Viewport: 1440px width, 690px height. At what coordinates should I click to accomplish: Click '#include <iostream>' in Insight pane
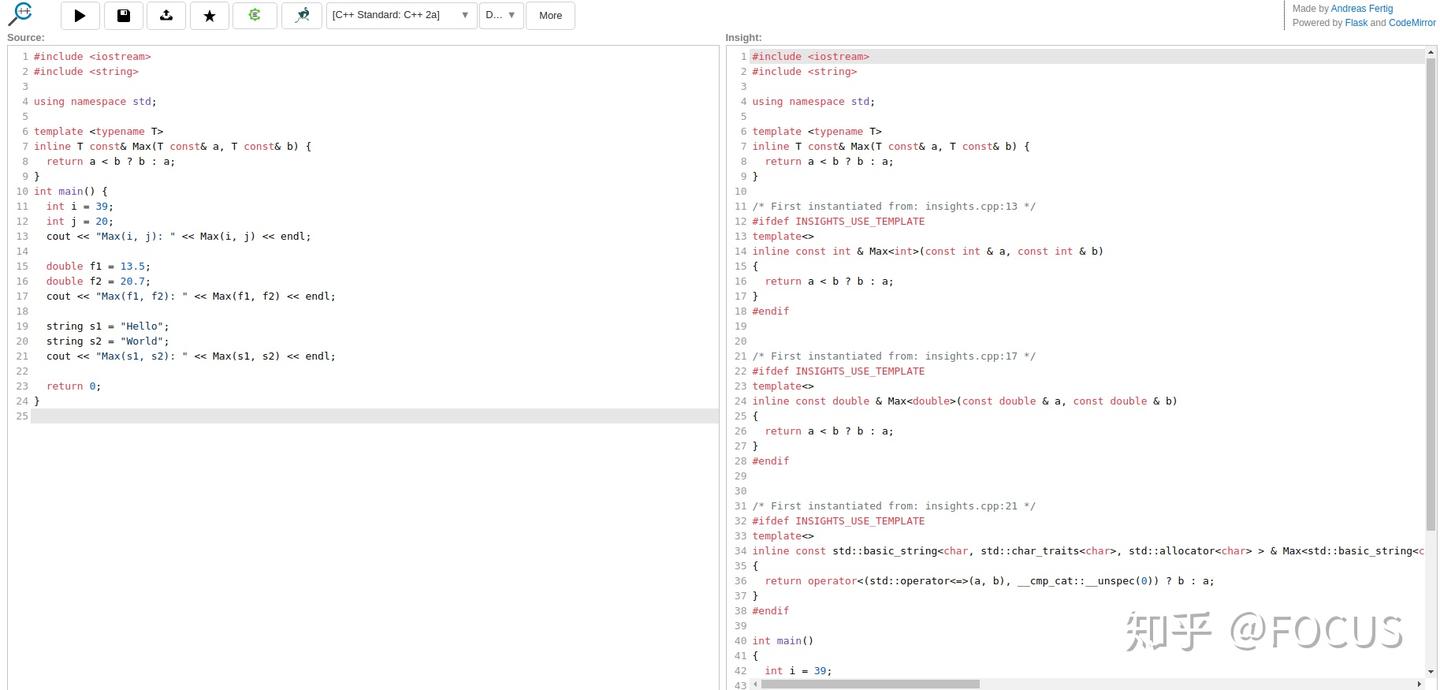tap(811, 56)
